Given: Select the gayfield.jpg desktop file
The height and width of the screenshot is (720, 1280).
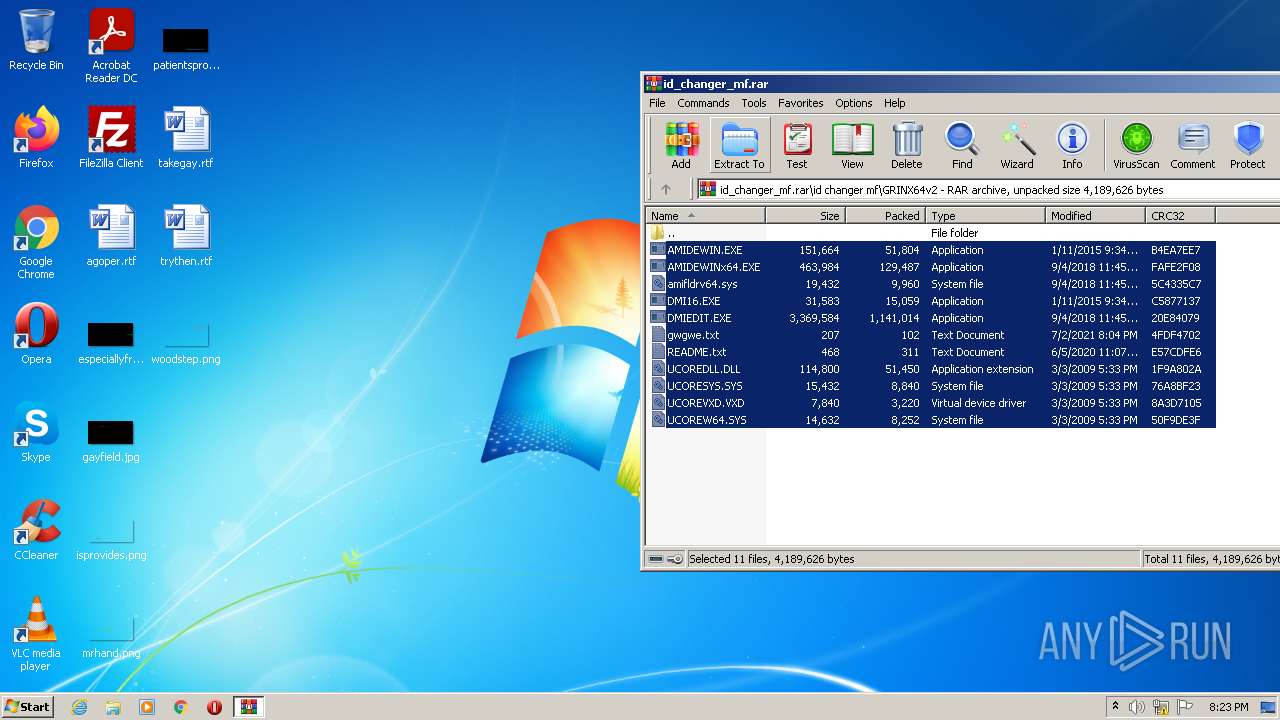Looking at the screenshot, I should tap(111, 440).
